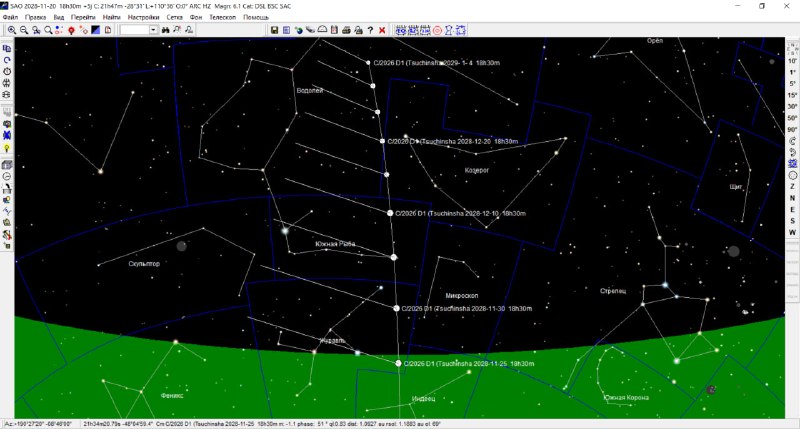Click the printer icon in toolbar

pos(346,30)
